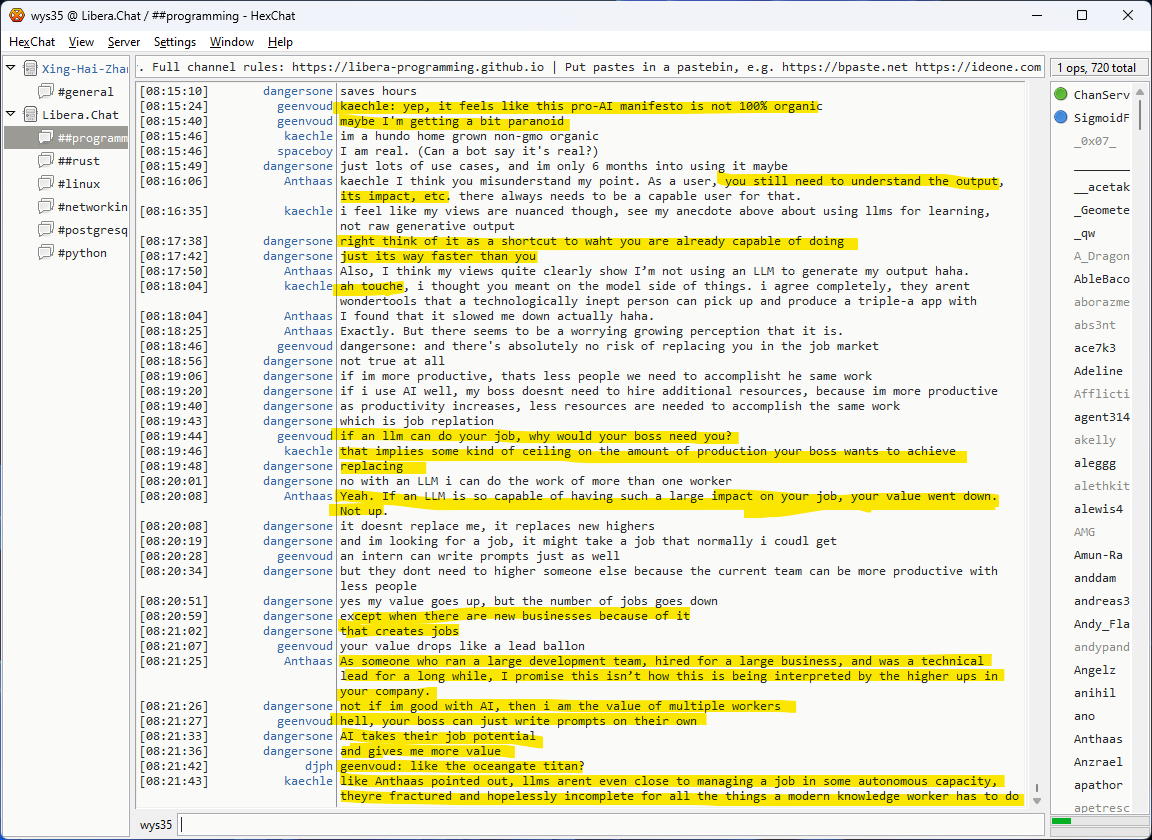Image resolution: width=1152 pixels, height=840 pixels.
Task: Click the #python channel chat icon
Action: pyautogui.click(x=46, y=253)
